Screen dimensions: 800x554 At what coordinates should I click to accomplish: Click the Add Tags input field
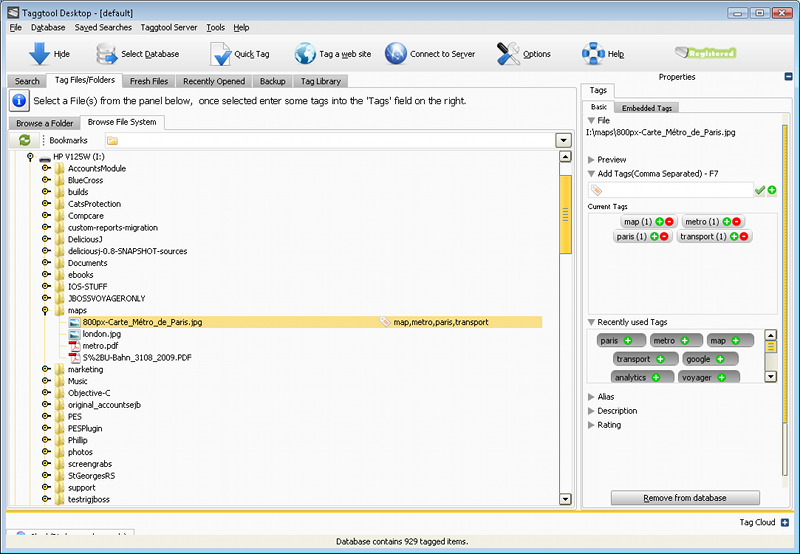click(670, 190)
